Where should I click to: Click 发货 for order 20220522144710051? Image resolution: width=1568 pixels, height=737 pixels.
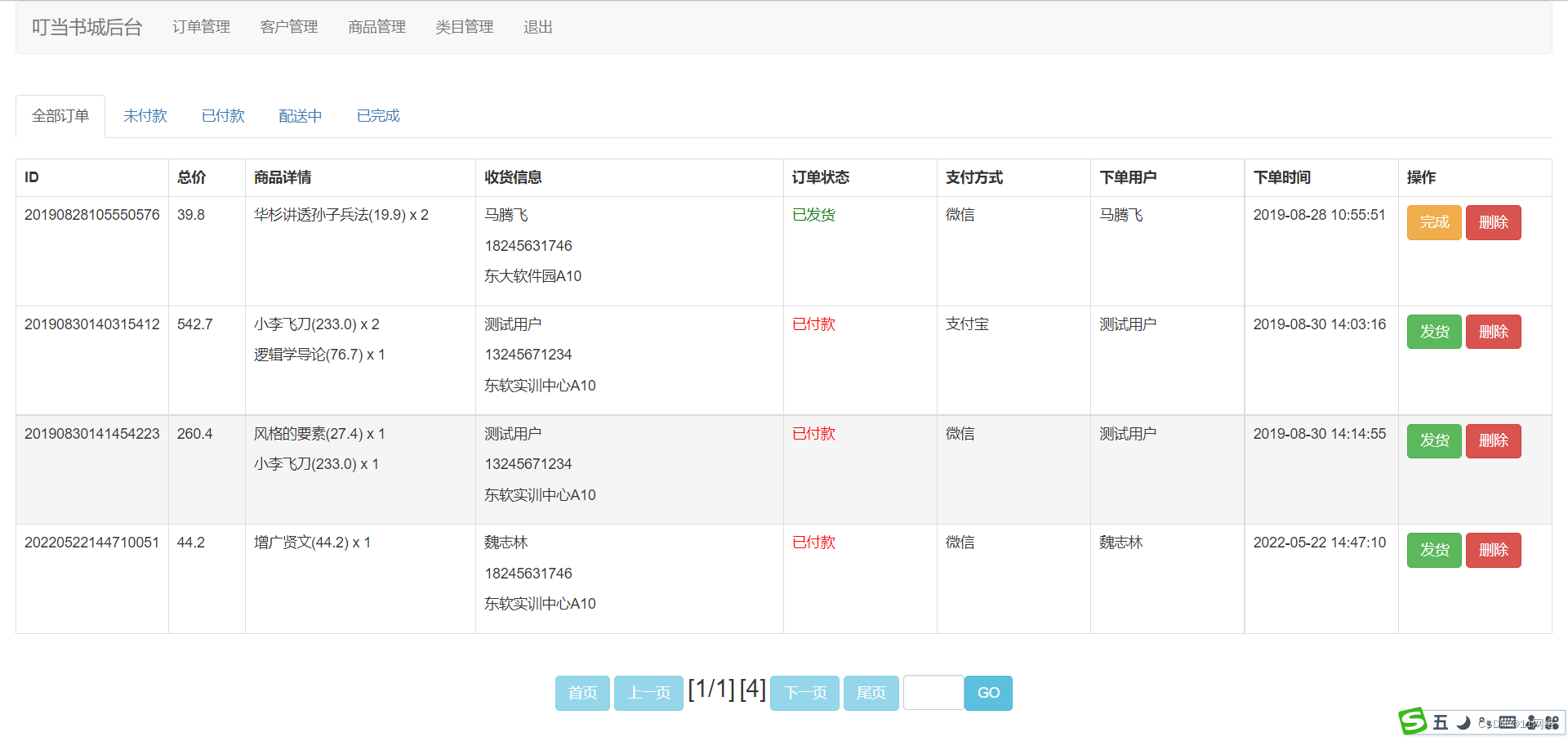point(1434,550)
